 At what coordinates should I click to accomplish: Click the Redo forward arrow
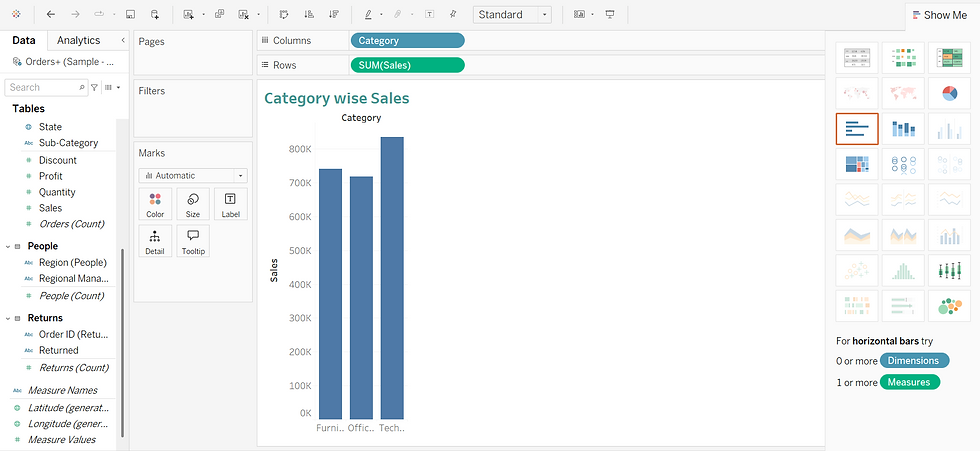coord(75,14)
